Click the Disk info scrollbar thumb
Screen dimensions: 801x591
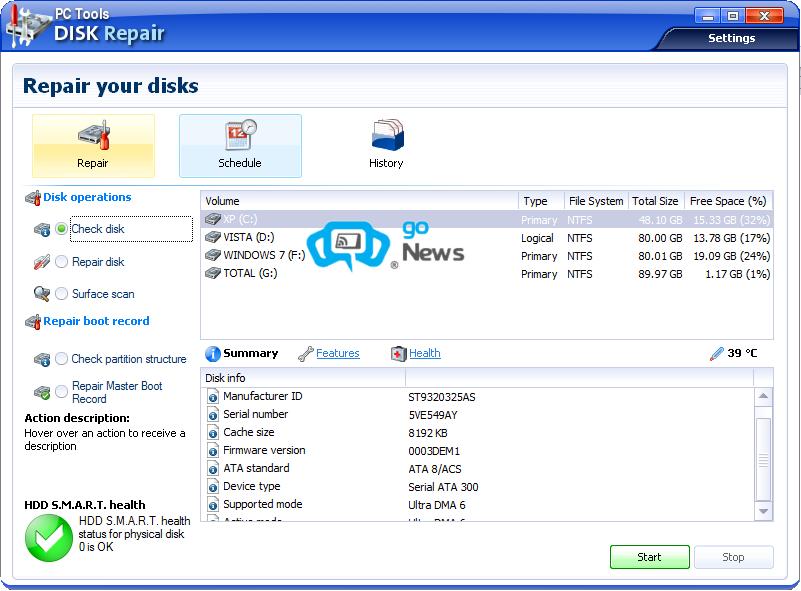pos(763,460)
